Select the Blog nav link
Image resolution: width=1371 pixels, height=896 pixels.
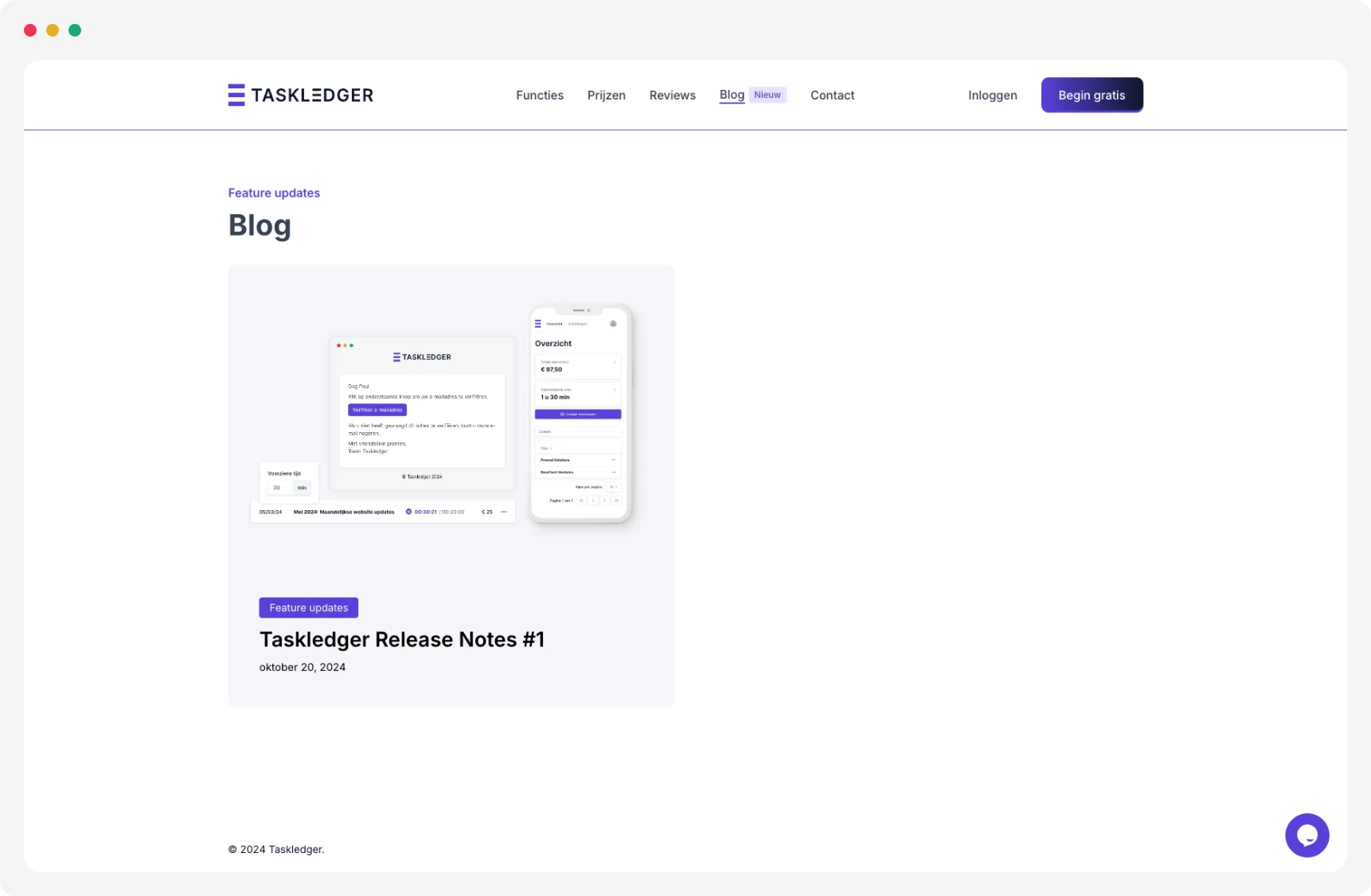click(732, 95)
